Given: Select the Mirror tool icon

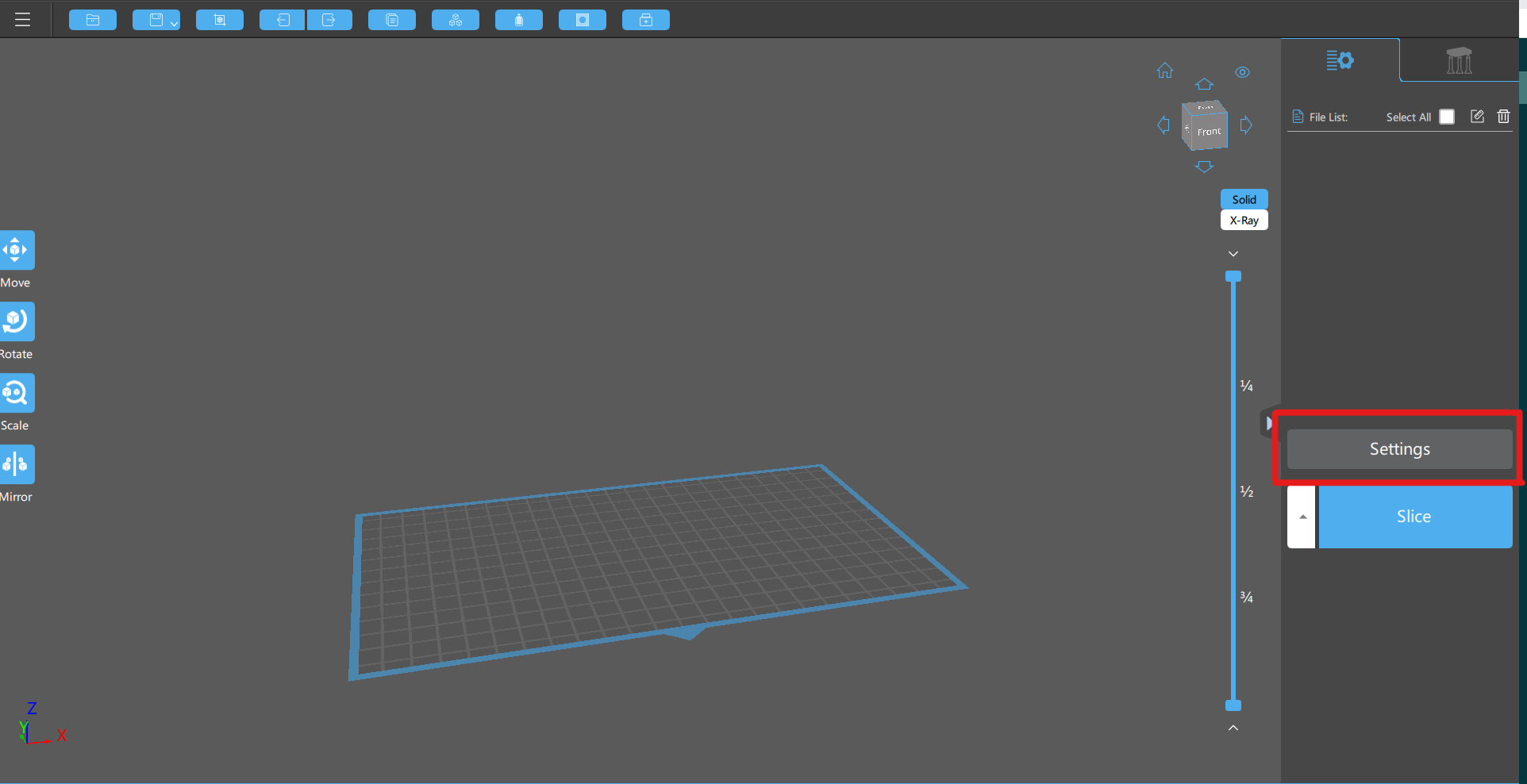Looking at the screenshot, I should click(17, 464).
